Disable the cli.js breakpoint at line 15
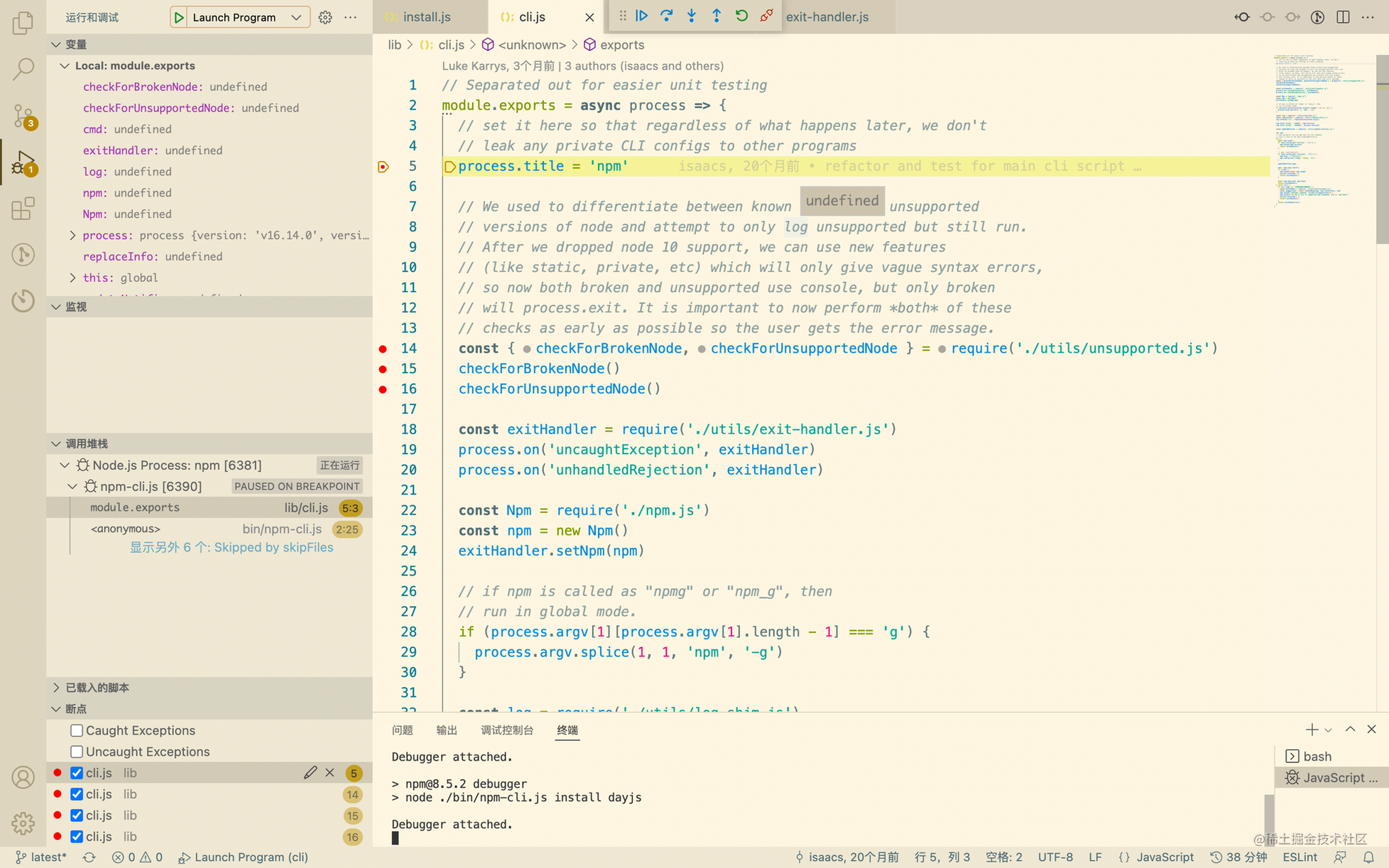 tap(77, 815)
